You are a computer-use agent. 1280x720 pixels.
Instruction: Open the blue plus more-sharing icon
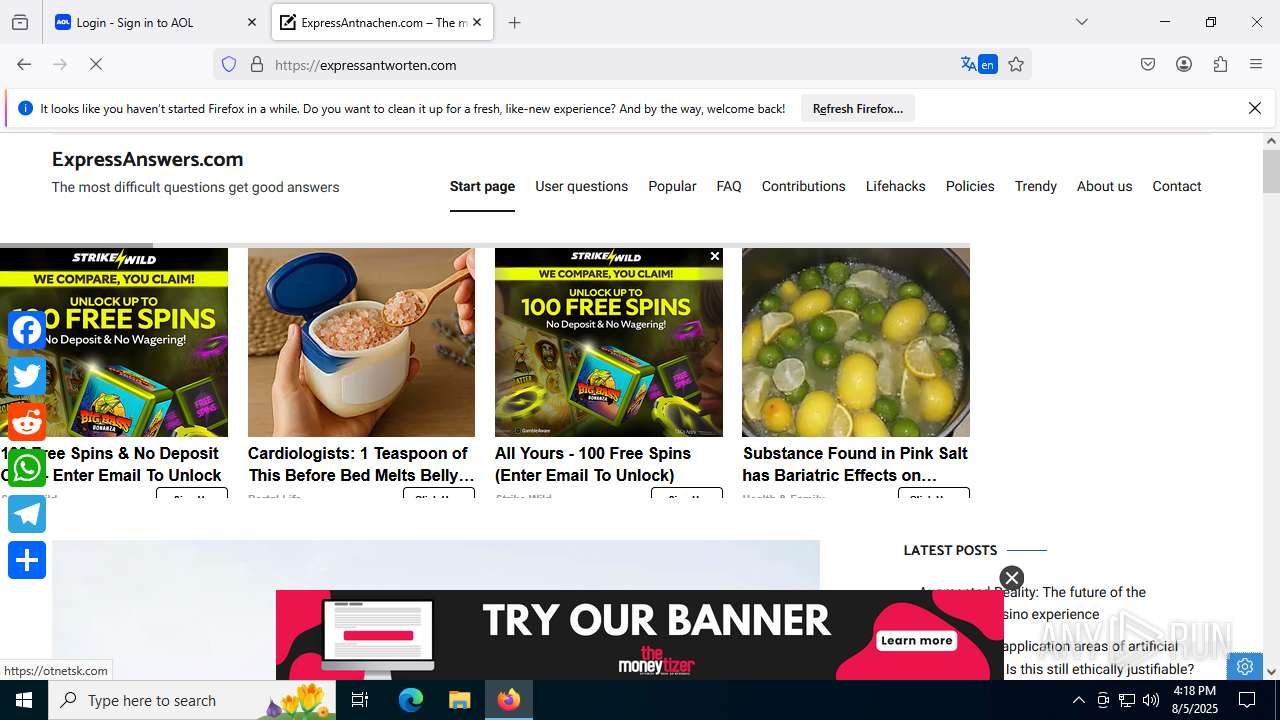pyautogui.click(x=27, y=560)
